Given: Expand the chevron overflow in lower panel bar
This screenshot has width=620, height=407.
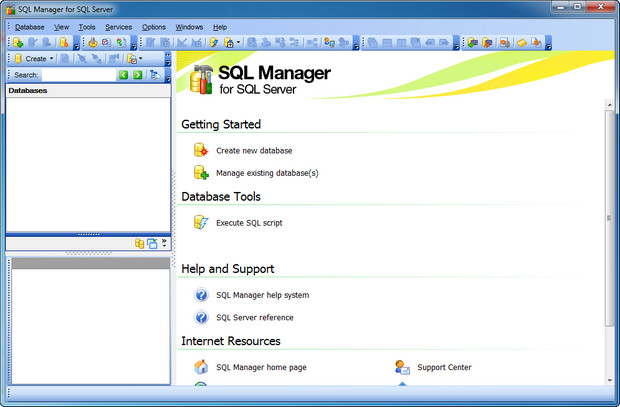Looking at the screenshot, I should (x=164, y=243).
